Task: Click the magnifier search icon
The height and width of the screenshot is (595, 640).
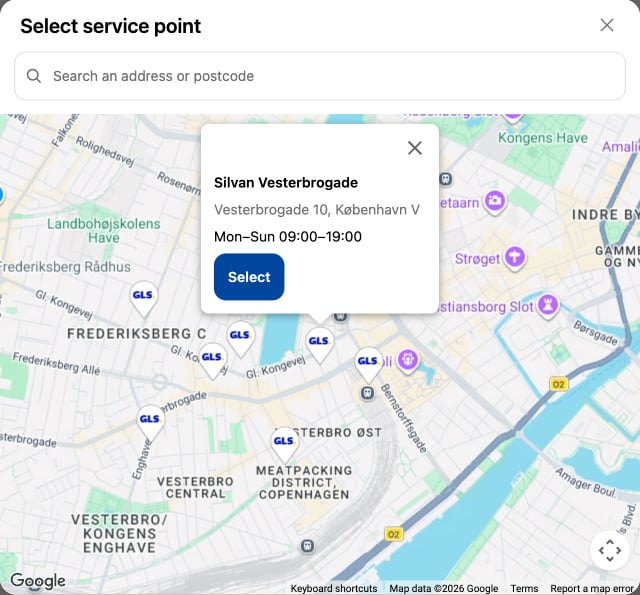Action: tap(34, 76)
